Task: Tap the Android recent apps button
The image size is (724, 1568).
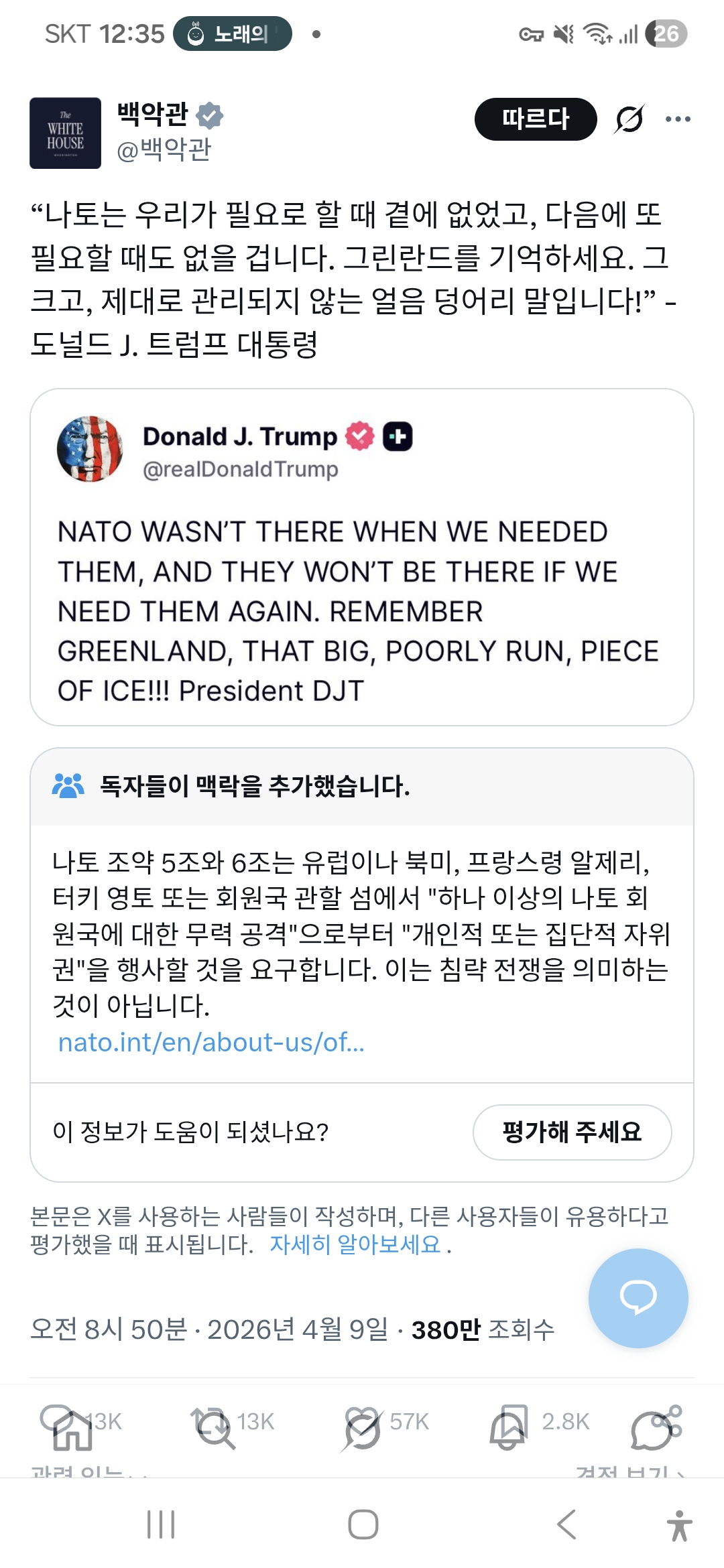Action: tap(161, 1524)
